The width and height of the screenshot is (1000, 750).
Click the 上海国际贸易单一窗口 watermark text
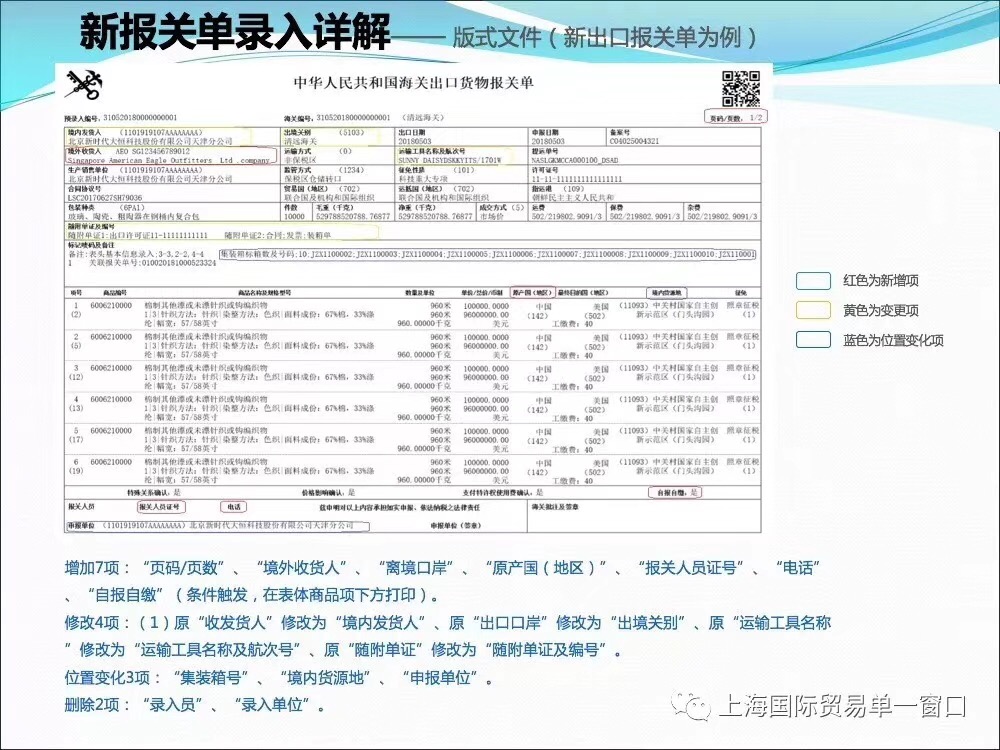coord(842,707)
